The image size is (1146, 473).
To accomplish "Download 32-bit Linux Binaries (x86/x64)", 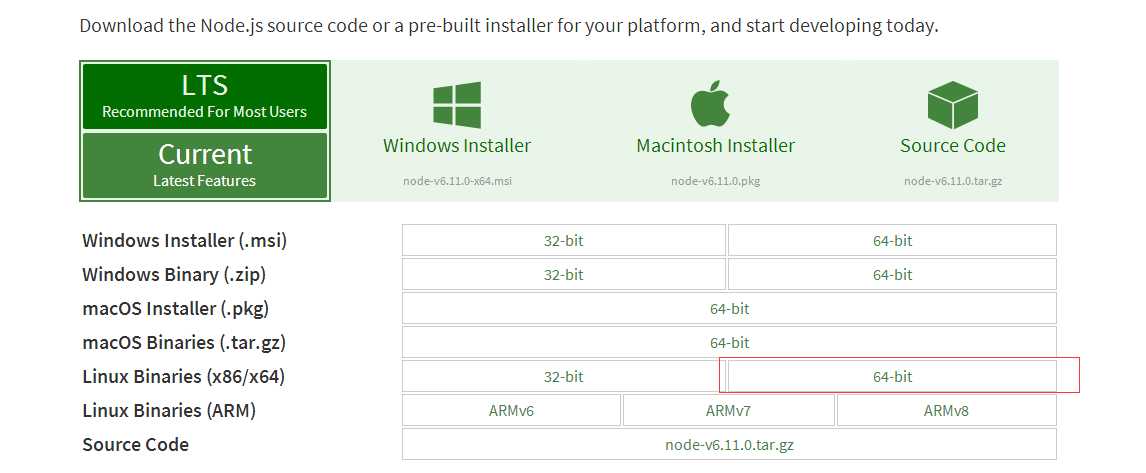I will pos(564,377).
